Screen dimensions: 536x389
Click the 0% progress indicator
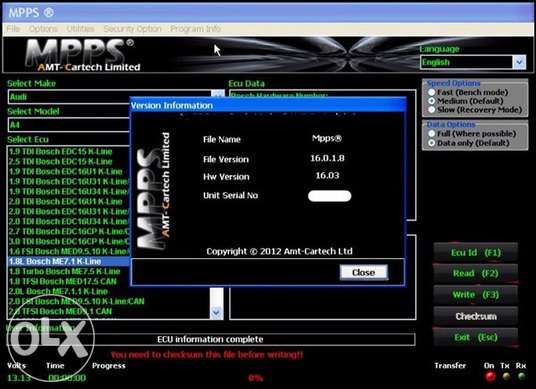[256, 378]
